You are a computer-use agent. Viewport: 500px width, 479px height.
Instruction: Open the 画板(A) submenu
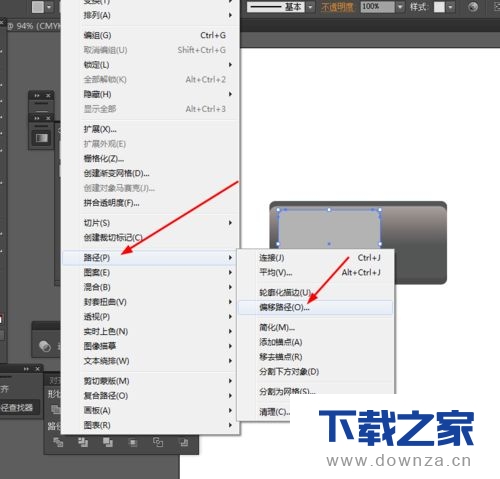pyautogui.click(x=151, y=410)
